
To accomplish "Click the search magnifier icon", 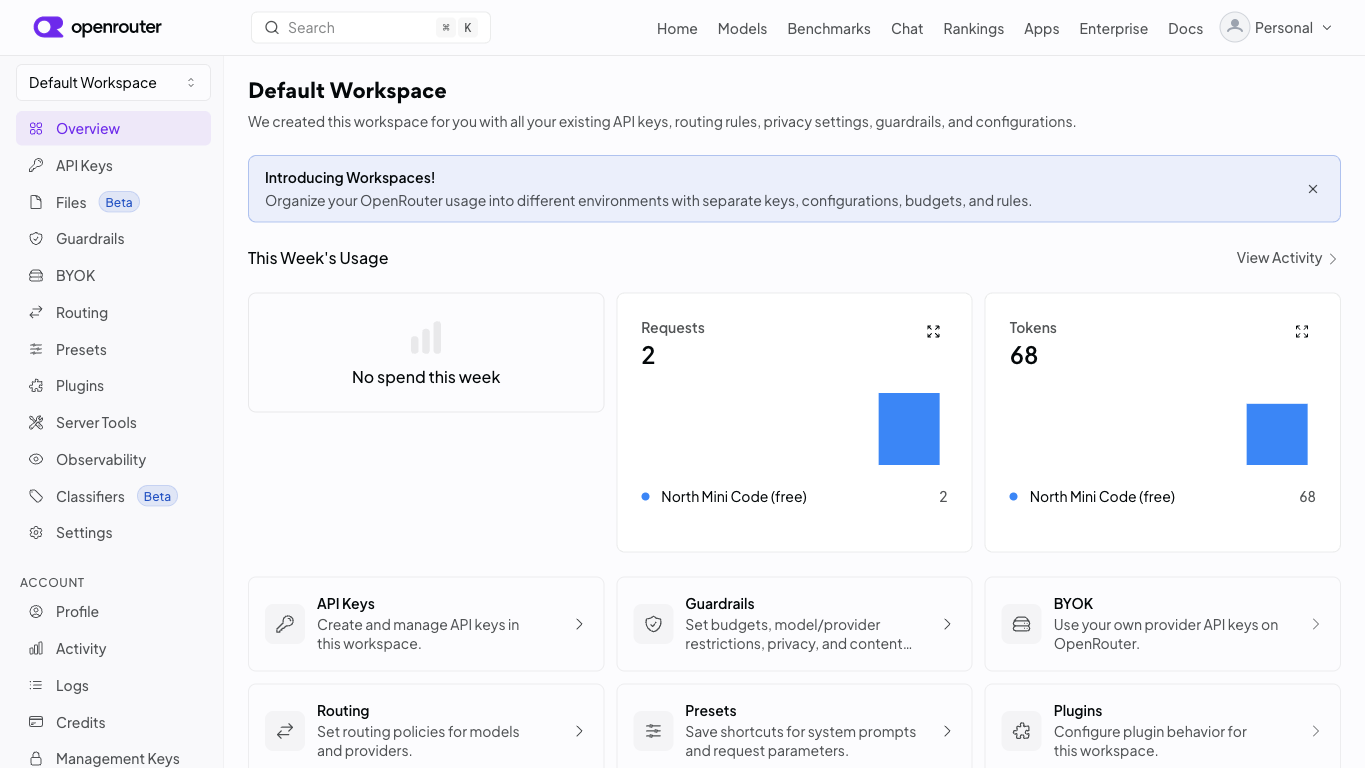I will 271,28.
